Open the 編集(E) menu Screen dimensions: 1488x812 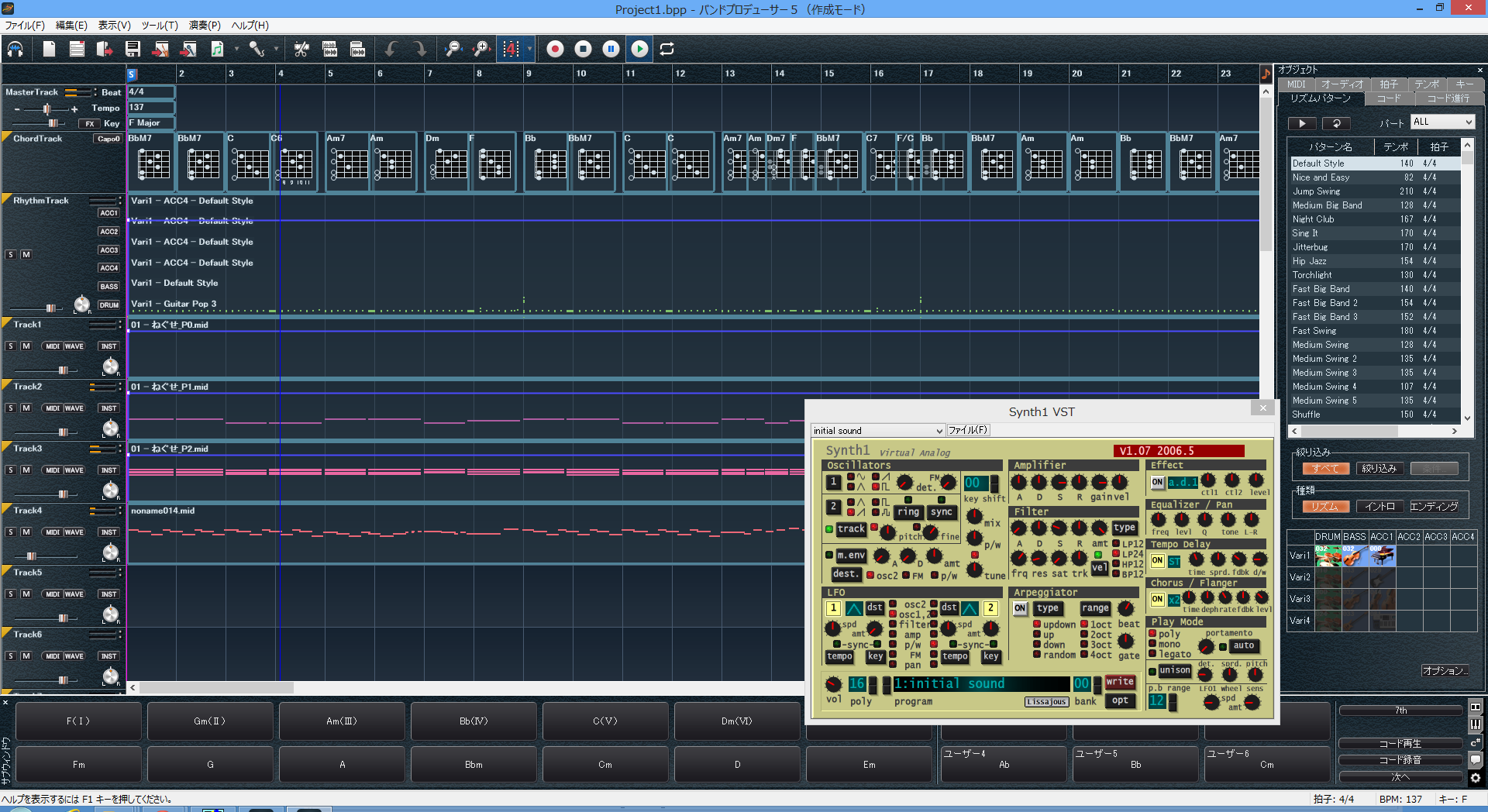point(71,26)
